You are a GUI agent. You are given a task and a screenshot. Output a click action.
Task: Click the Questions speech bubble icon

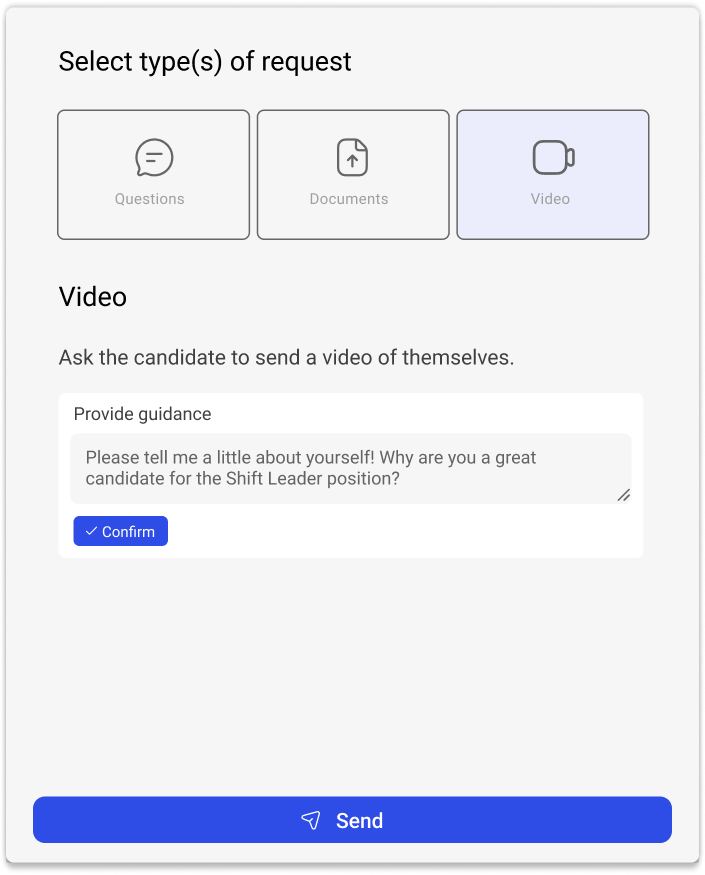point(154,157)
